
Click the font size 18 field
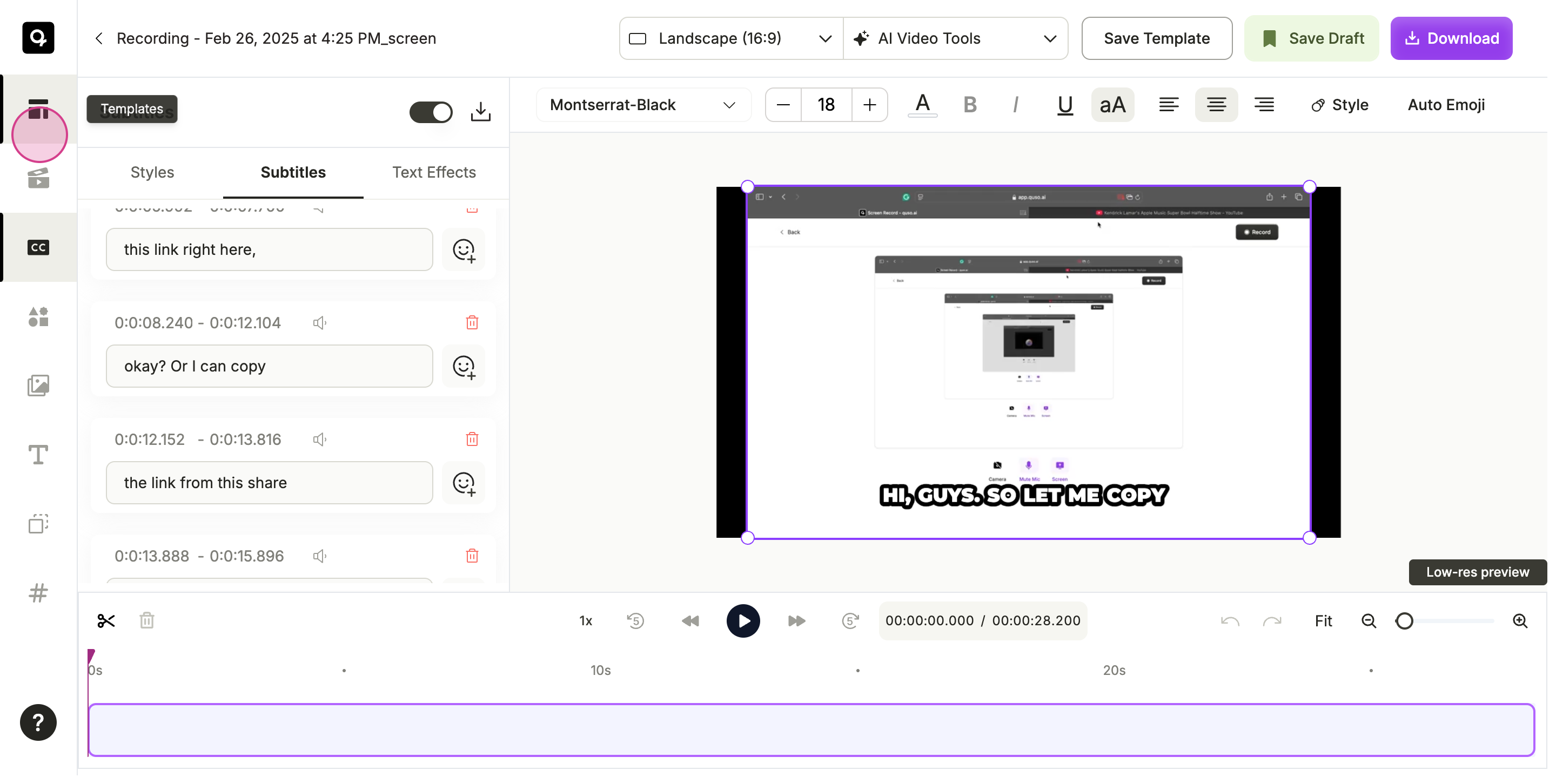click(826, 105)
